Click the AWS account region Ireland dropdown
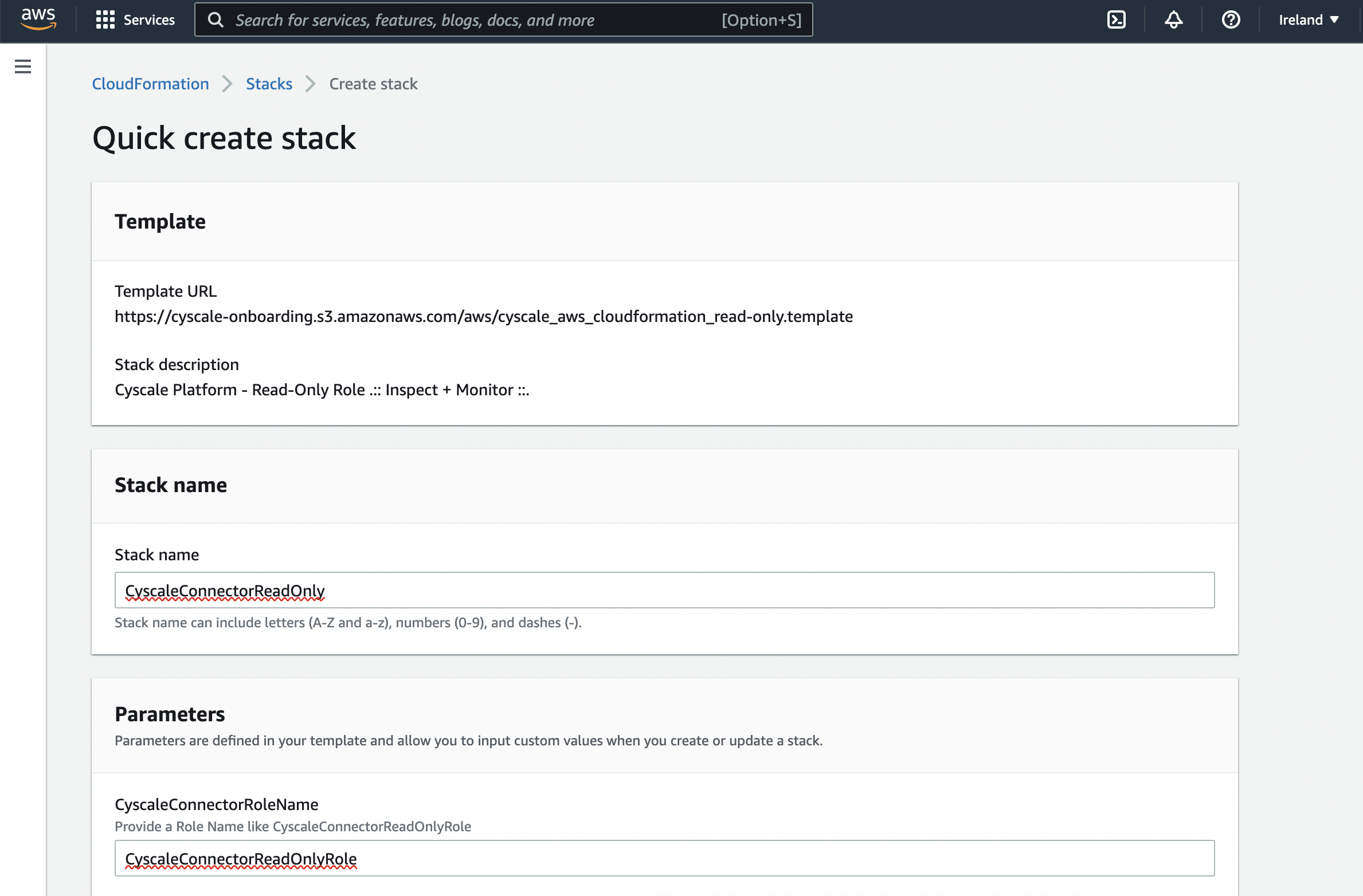Viewport: 1363px width, 896px height. pos(1308,20)
